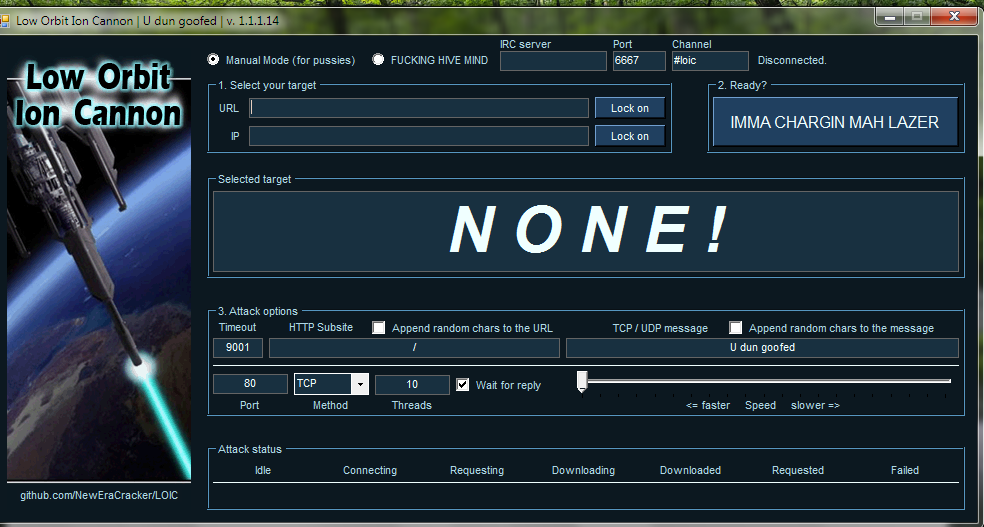984x527 pixels.
Task: Click the github.com/NewEraCracker/LOIC link
Action: (99, 495)
